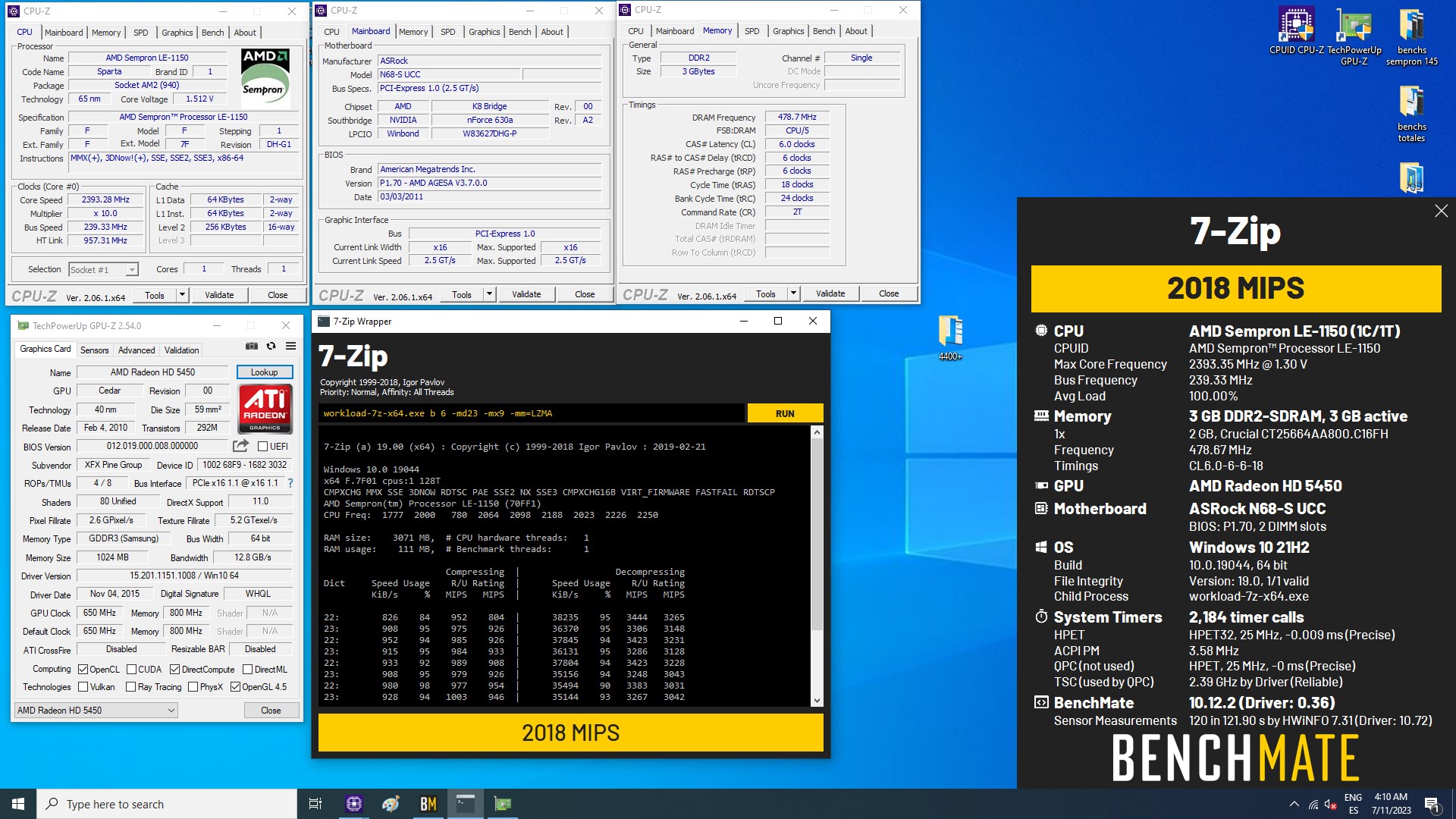
Task: Click the BIOS version share/export icon
Action: pyautogui.click(x=240, y=446)
